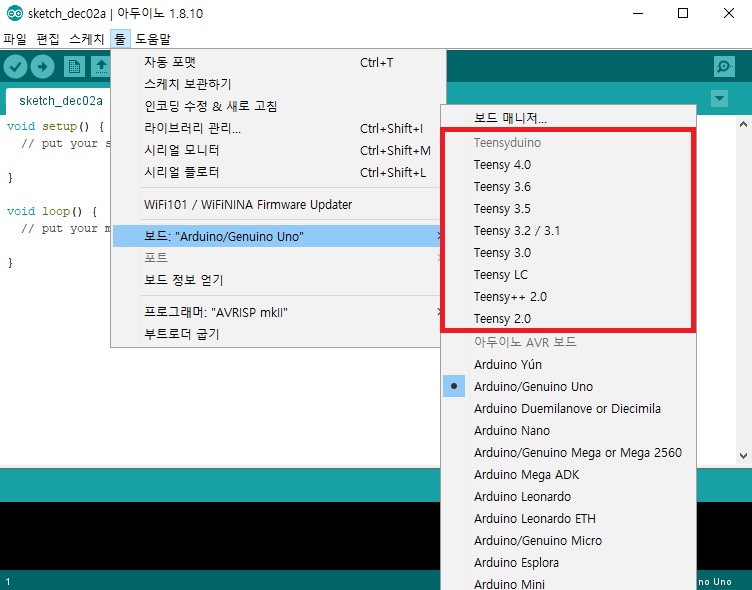
Task: Maximize the Arduino window
Action: [683, 13]
